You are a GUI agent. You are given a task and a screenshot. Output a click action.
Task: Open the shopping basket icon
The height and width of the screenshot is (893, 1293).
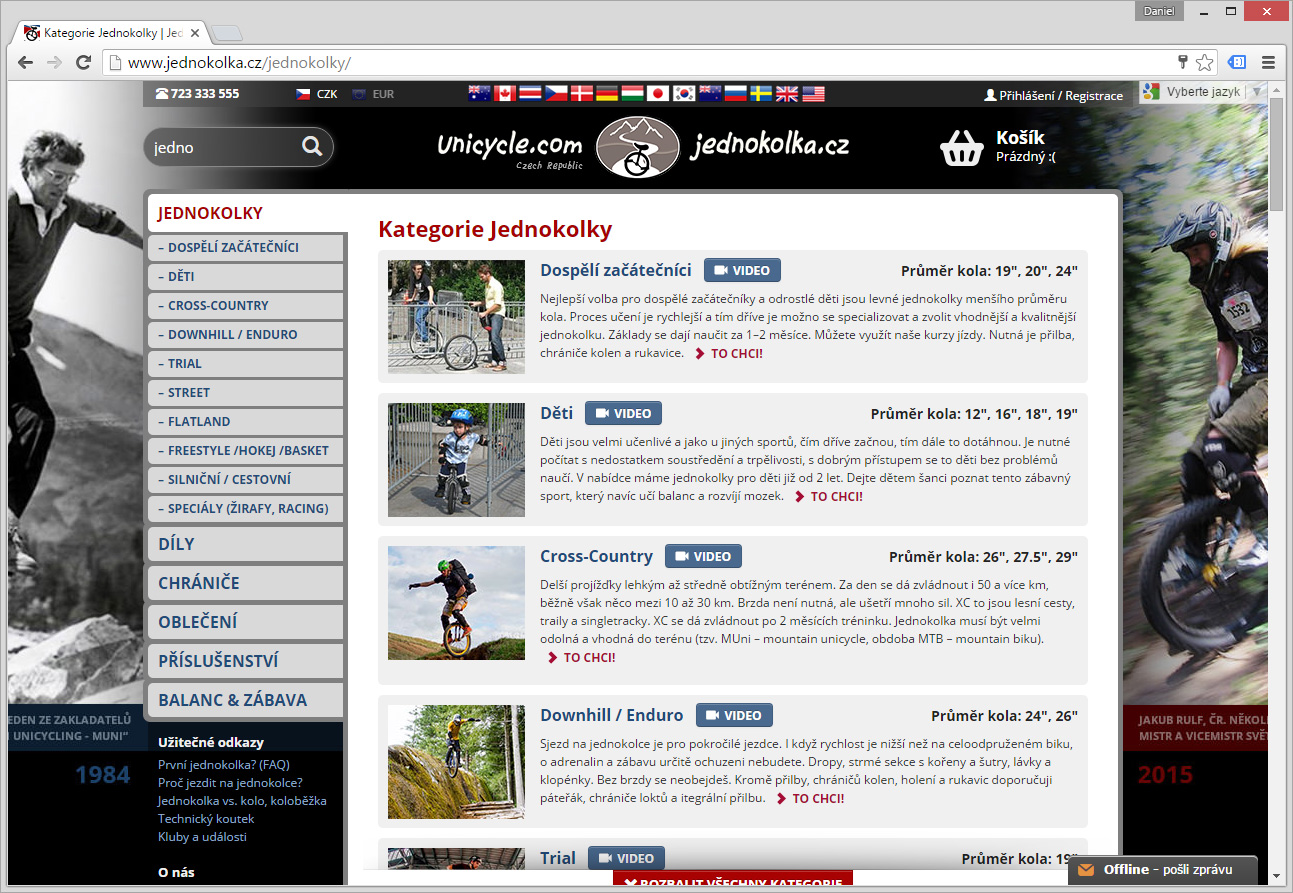click(x=962, y=147)
